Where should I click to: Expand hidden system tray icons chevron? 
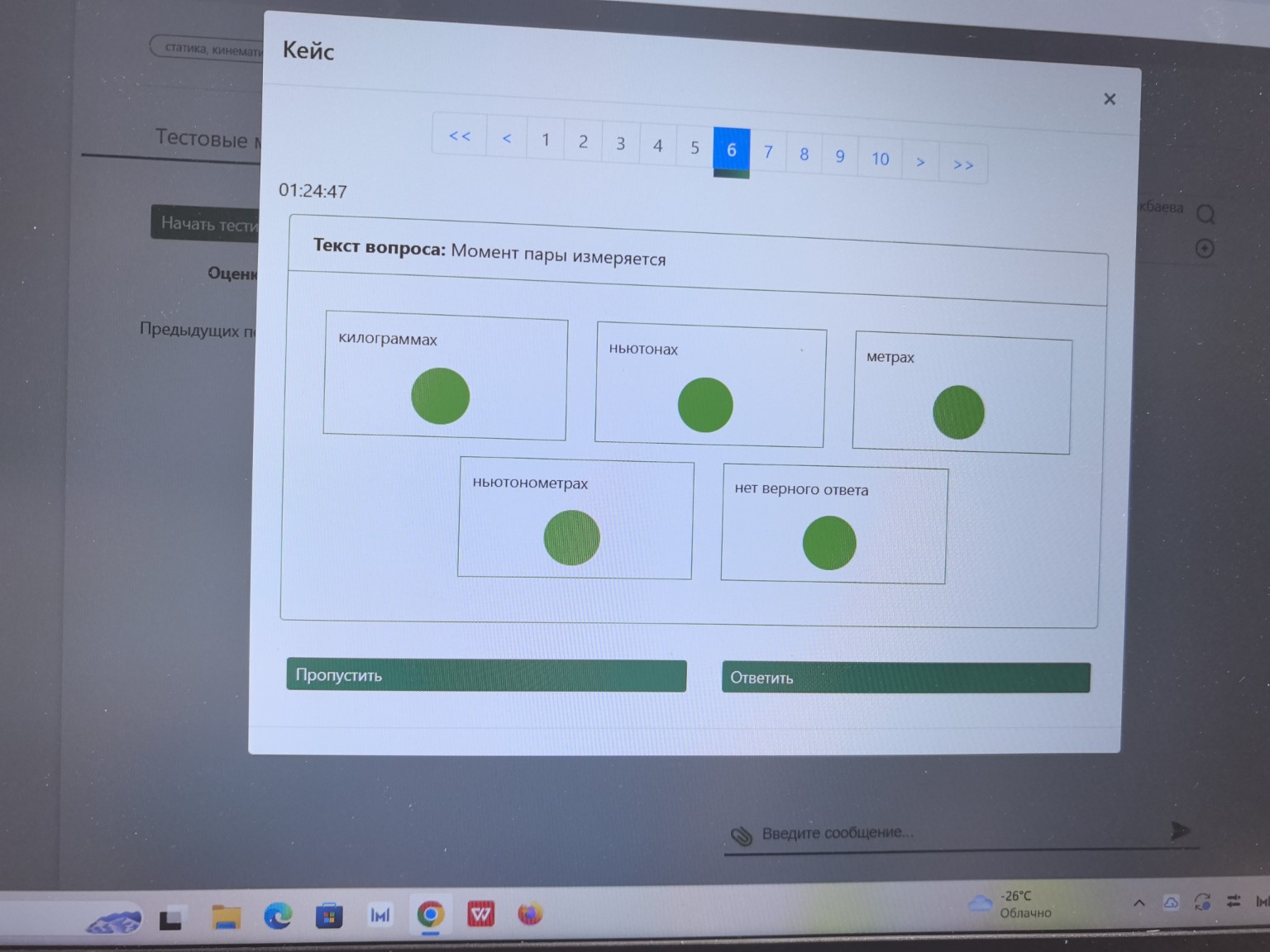click(x=1139, y=903)
